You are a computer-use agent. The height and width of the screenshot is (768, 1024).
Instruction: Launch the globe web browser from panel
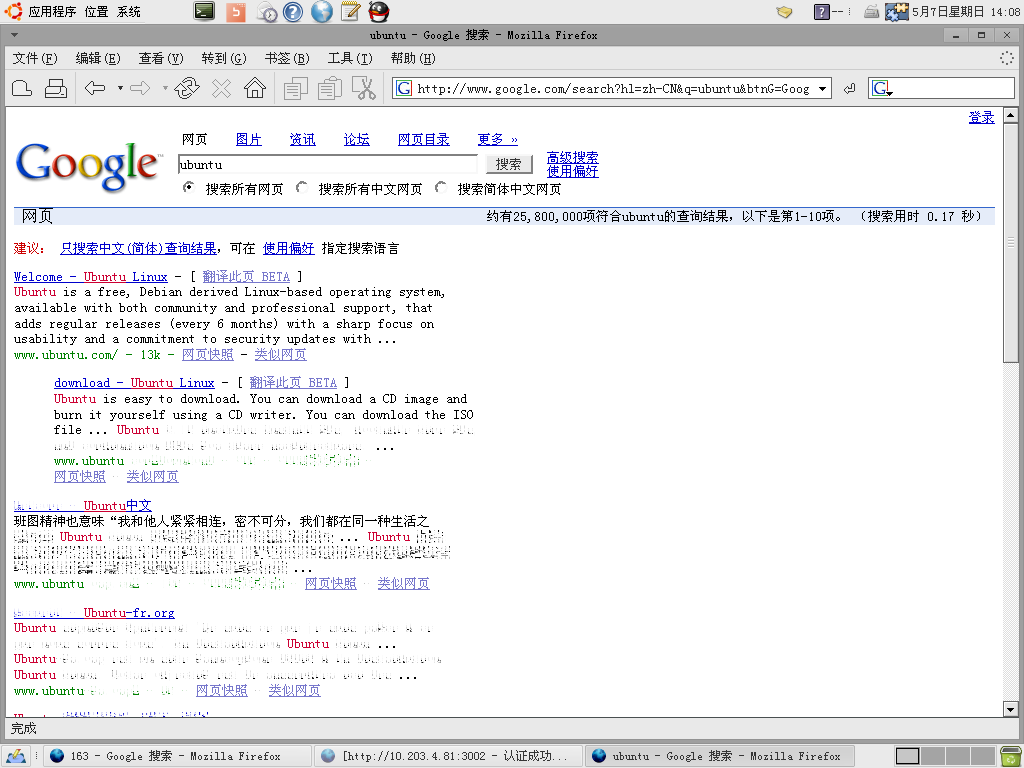click(321, 12)
